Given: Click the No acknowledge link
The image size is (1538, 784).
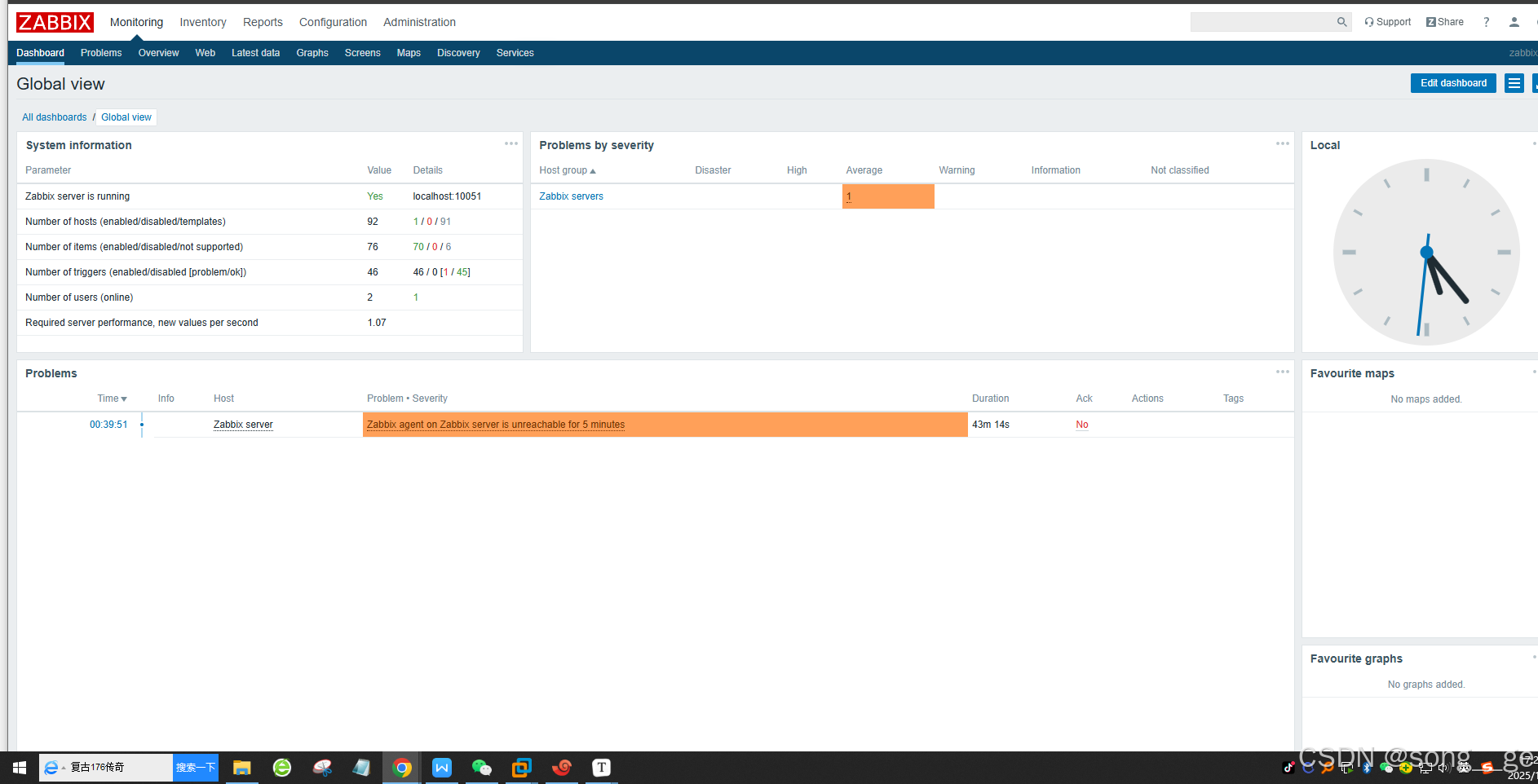Looking at the screenshot, I should [1082, 425].
